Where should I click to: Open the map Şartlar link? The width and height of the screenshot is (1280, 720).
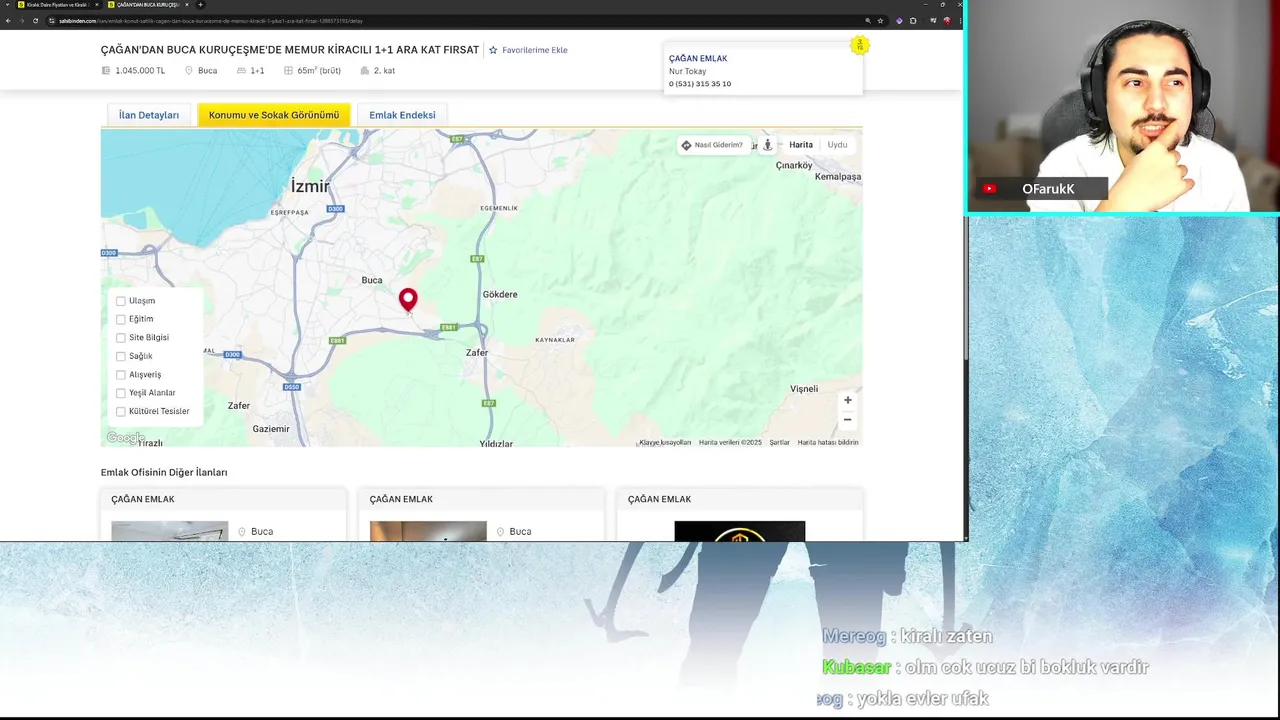point(779,442)
